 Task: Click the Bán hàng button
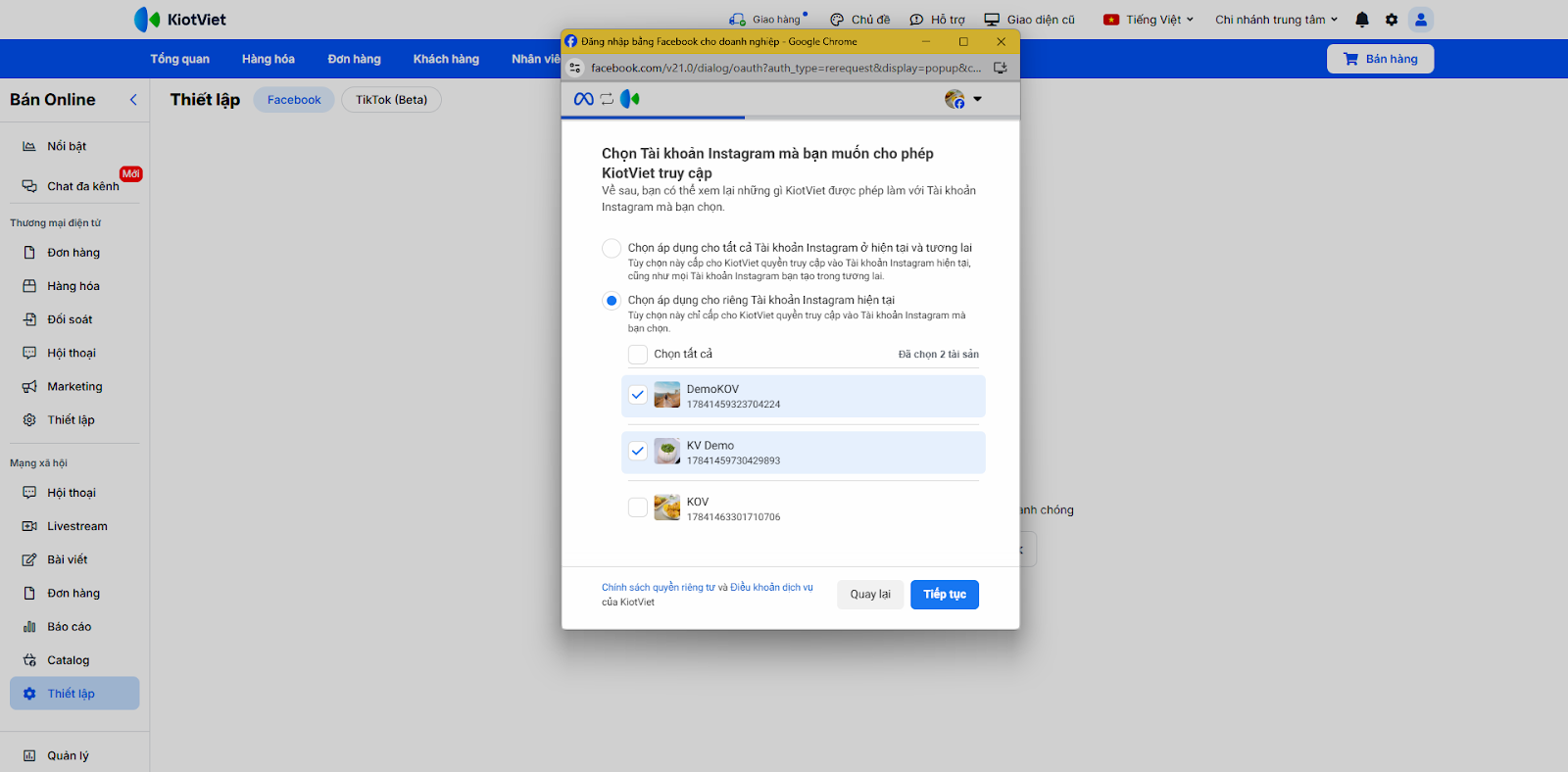tap(1380, 59)
